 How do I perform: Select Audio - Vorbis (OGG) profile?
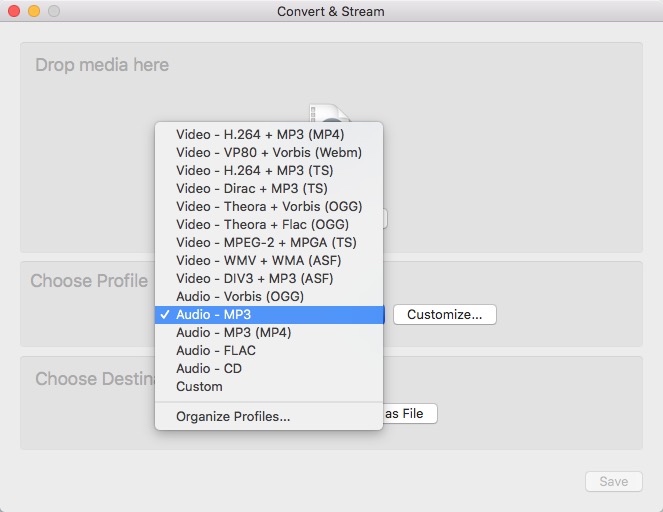(269, 297)
